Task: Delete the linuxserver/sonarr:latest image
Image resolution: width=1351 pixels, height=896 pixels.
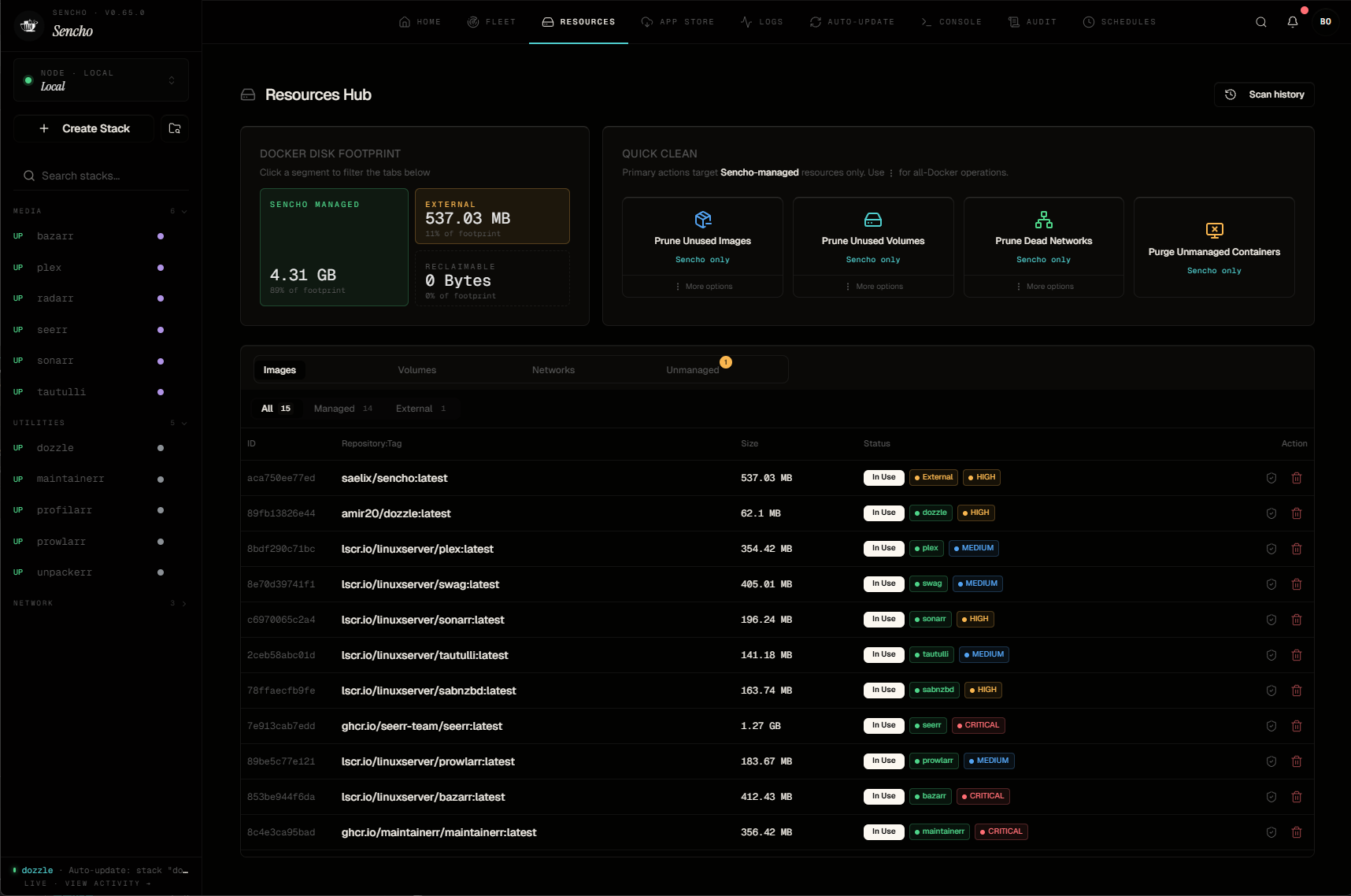Action: pyautogui.click(x=1297, y=620)
